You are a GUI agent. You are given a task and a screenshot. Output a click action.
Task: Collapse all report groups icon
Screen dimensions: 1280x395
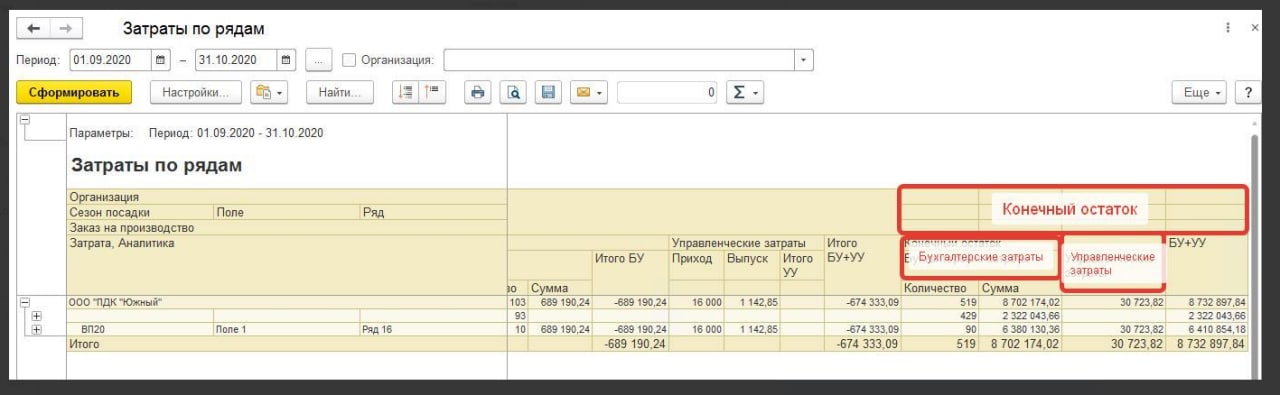point(405,92)
